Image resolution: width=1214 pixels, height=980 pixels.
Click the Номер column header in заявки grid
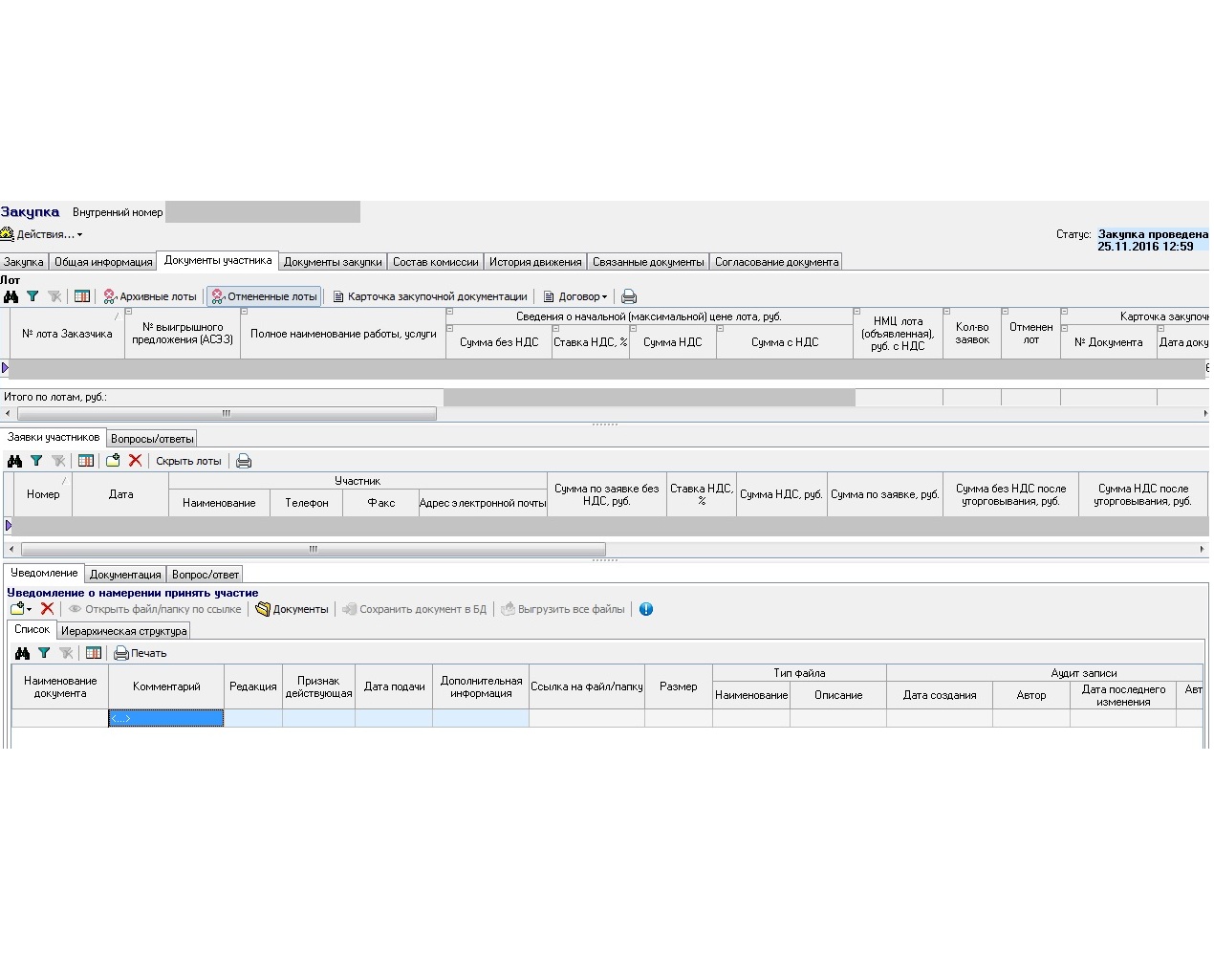pos(43,494)
